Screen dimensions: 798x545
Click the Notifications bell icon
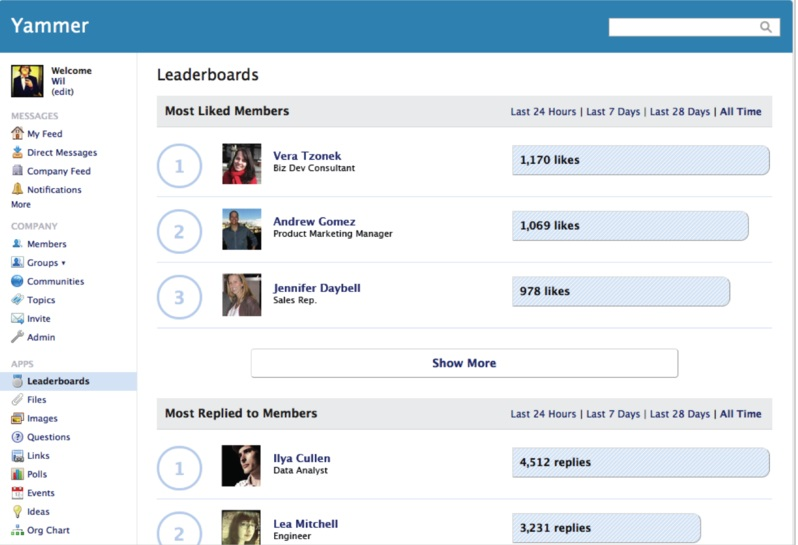coord(17,189)
